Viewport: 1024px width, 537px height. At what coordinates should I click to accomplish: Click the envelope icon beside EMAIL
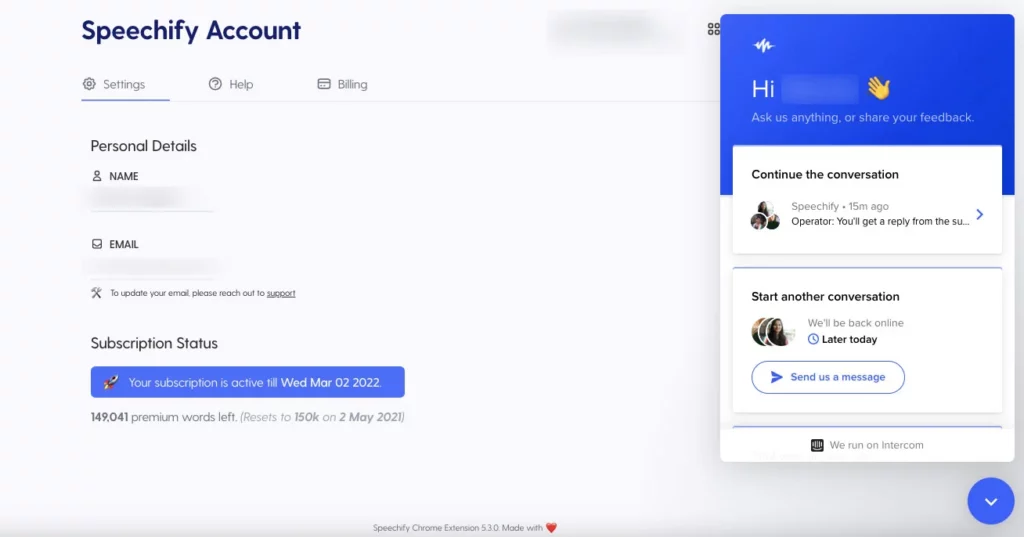pyautogui.click(x=97, y=244)
